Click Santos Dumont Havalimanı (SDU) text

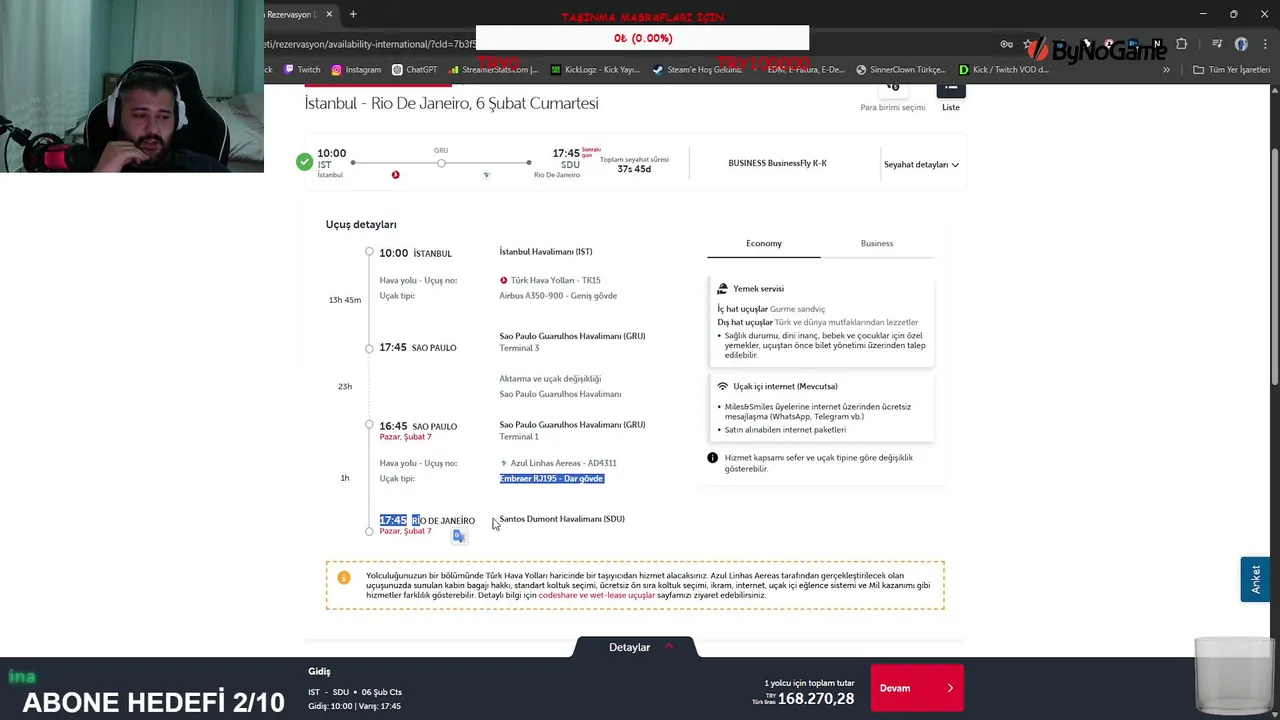(x=562, y=519)
